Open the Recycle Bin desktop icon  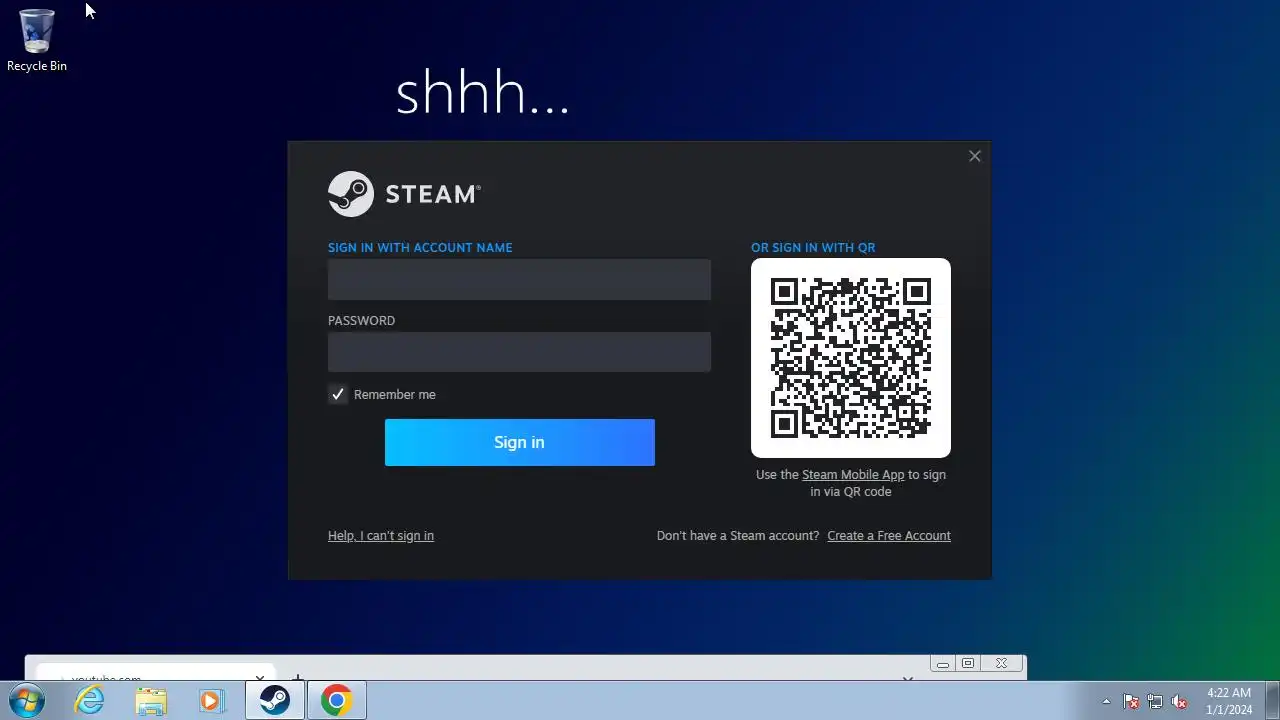click(37, 40)
